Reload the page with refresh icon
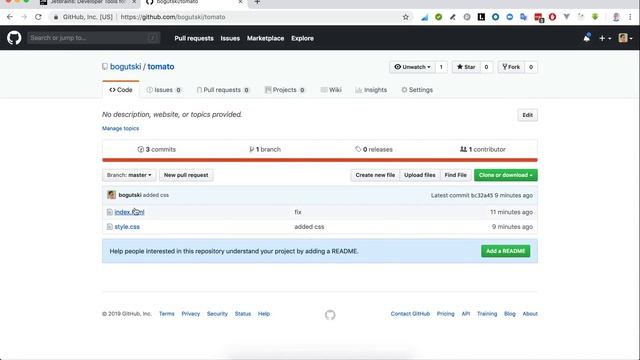 38,17
